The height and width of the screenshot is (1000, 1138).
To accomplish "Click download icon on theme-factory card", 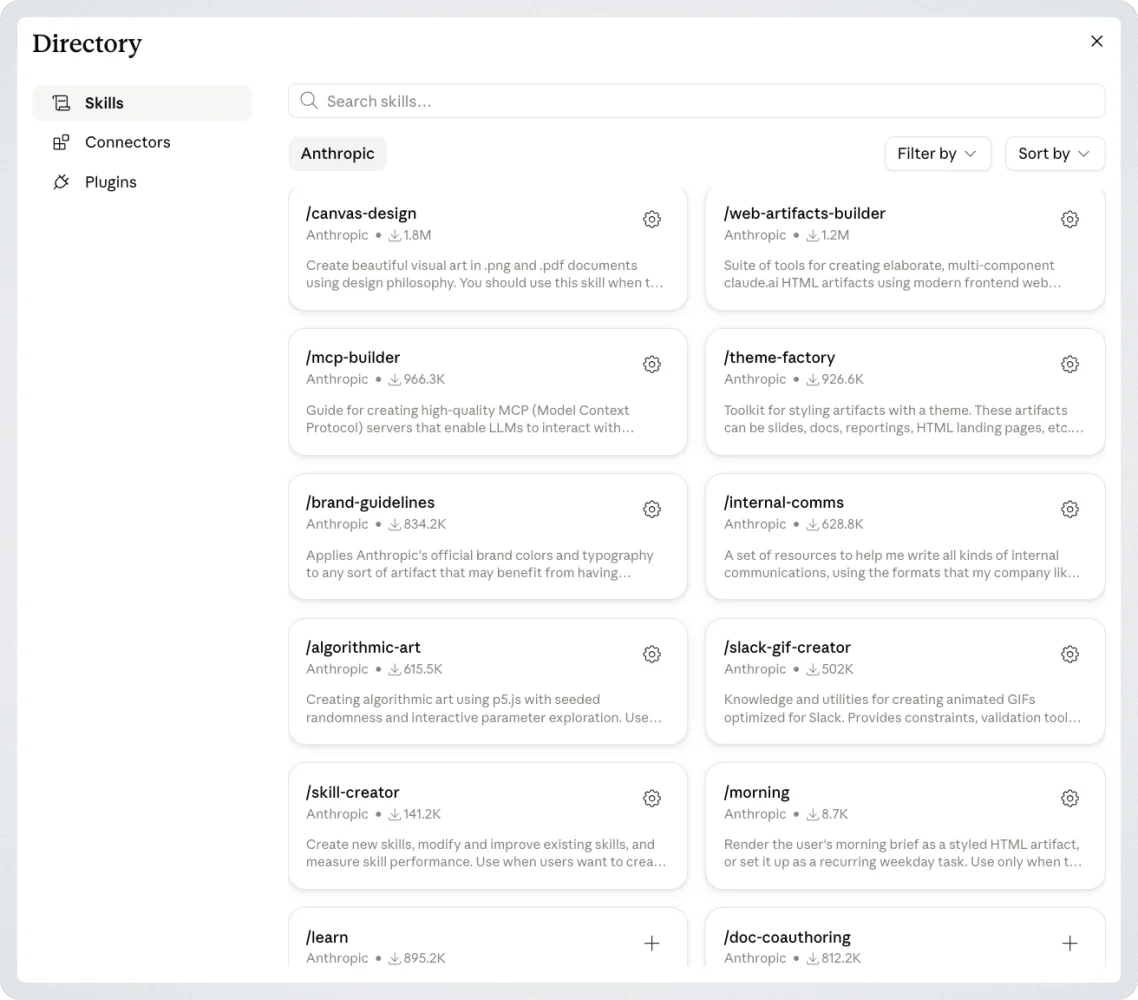I will click(x=813, y=380).
